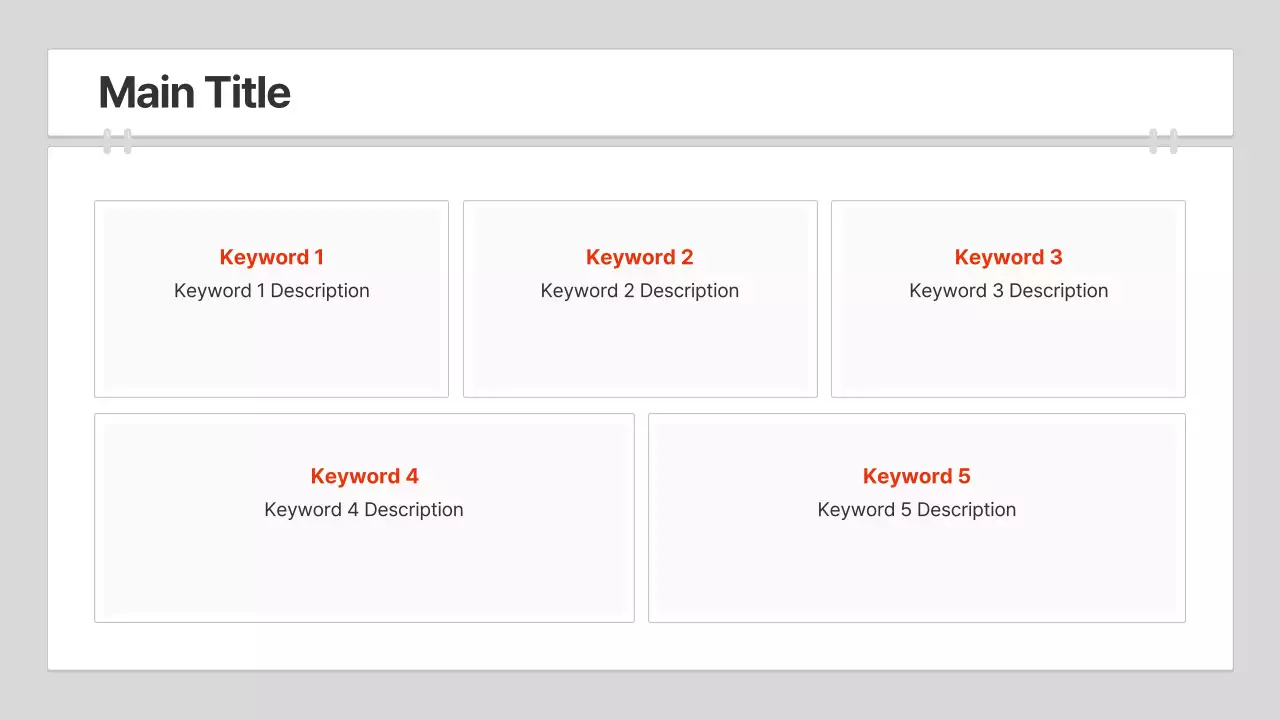Select the Keyword 4 heading

tap(364, 476)
